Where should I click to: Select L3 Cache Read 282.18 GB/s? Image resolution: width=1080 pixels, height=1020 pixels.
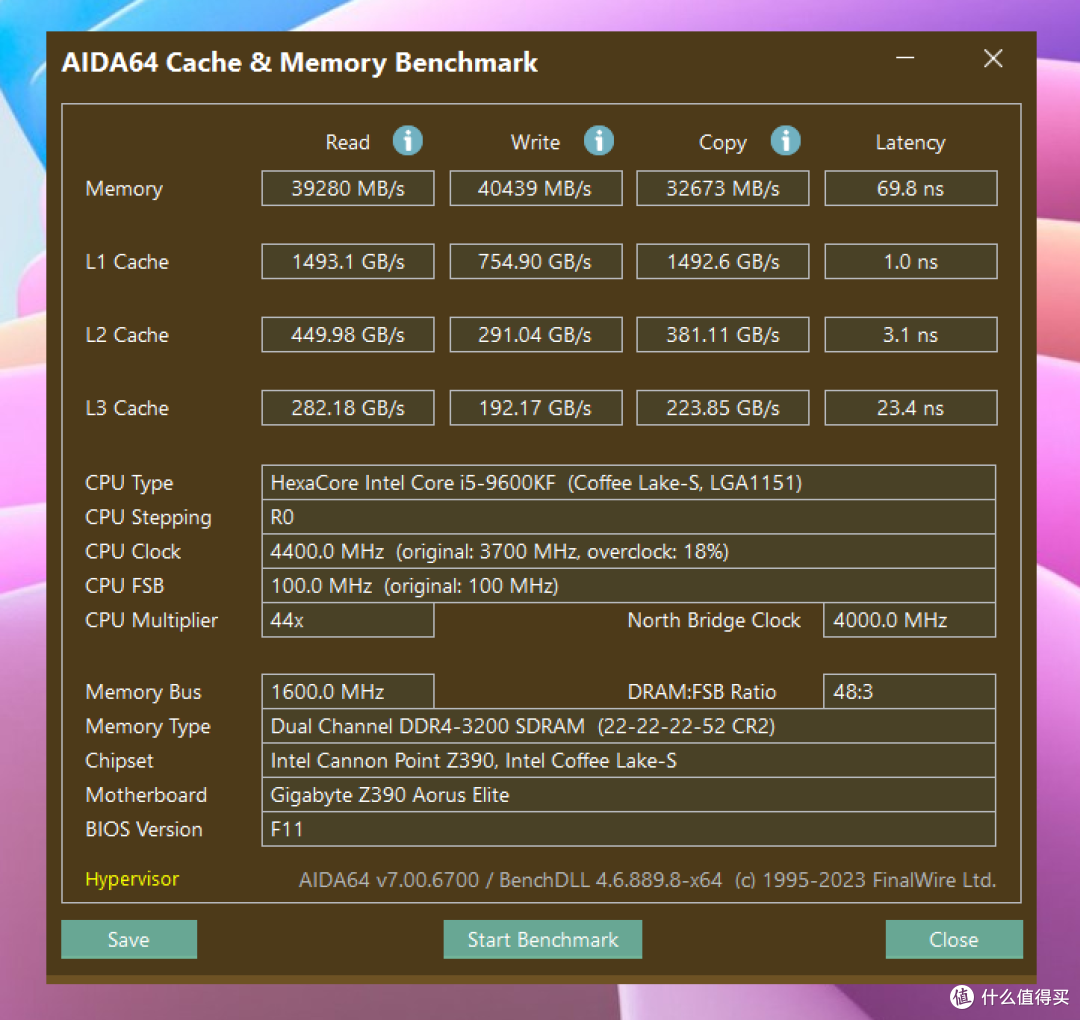click(348, 408)
